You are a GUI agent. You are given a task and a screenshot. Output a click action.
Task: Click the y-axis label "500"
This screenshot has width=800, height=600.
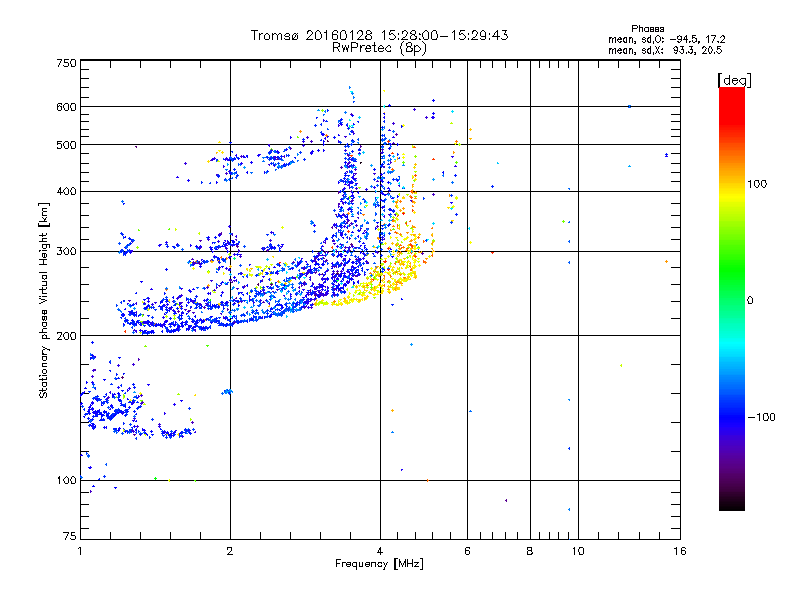coord(66,145)
